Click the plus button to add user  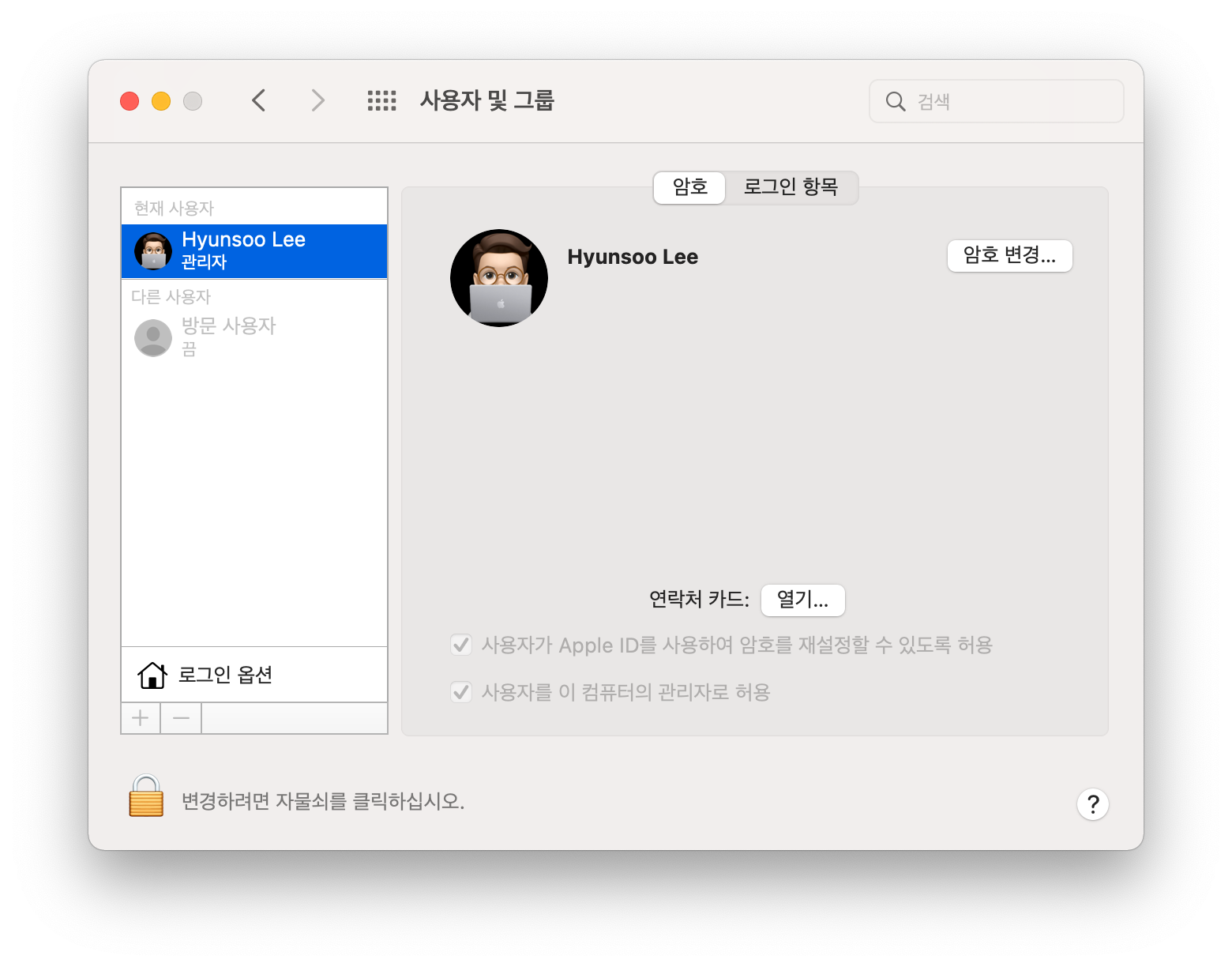tap(141, 718)
